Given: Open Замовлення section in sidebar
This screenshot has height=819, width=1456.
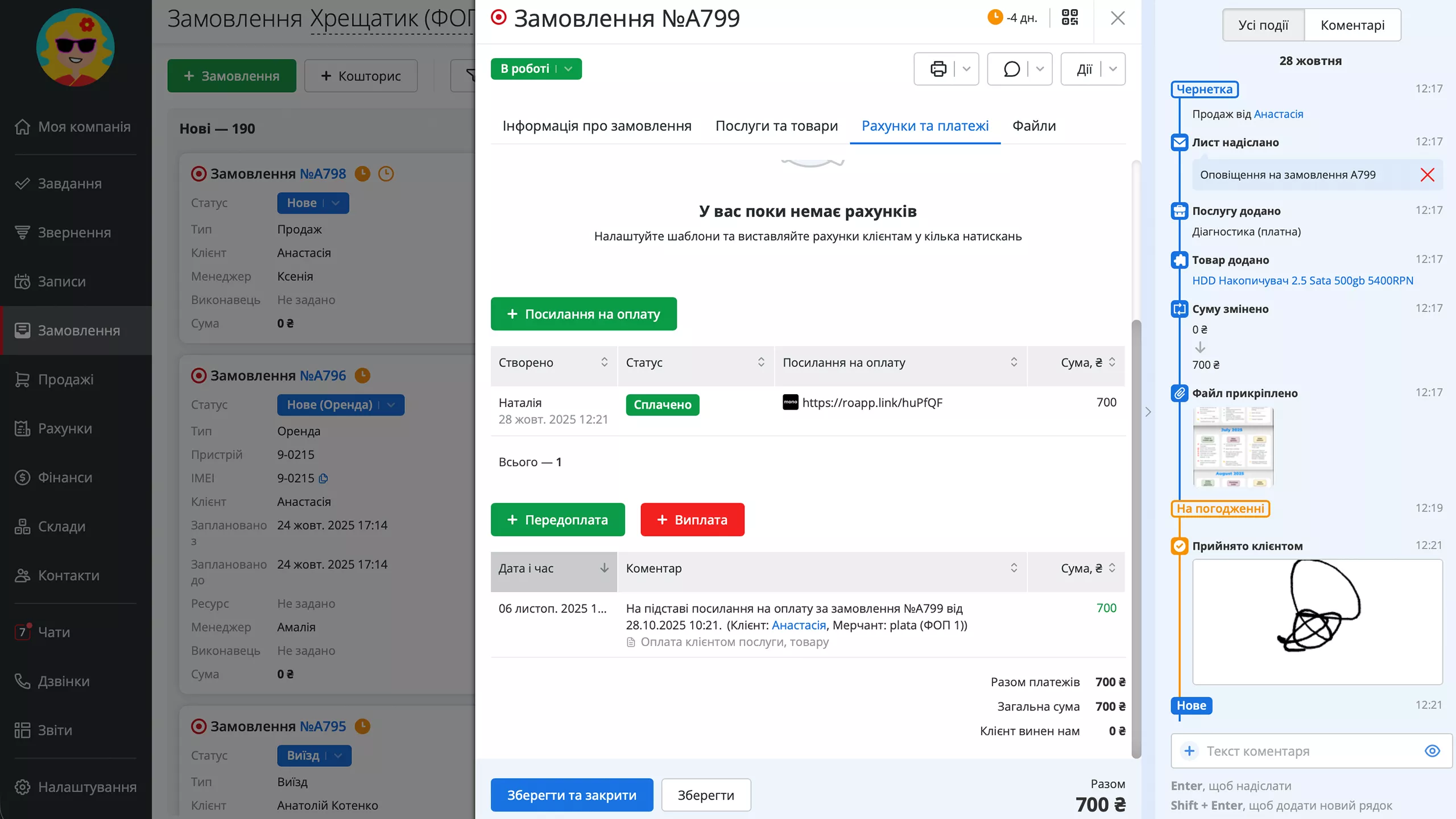Looking at the screenshot, I should click(x=76, y=330).
